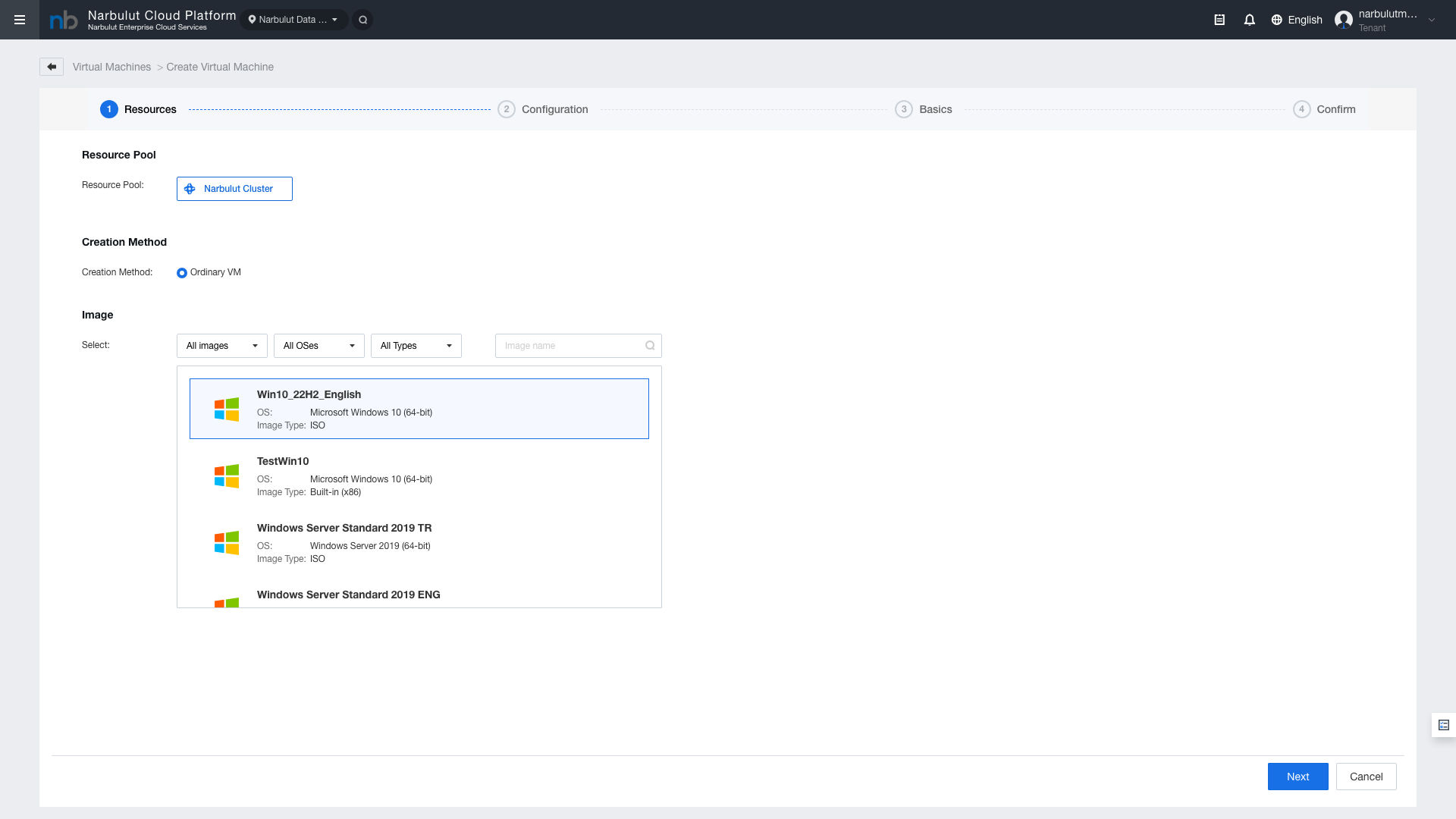Open the floating side panel icon at right edge
1456x819 pixels.
pos(1444,725)
